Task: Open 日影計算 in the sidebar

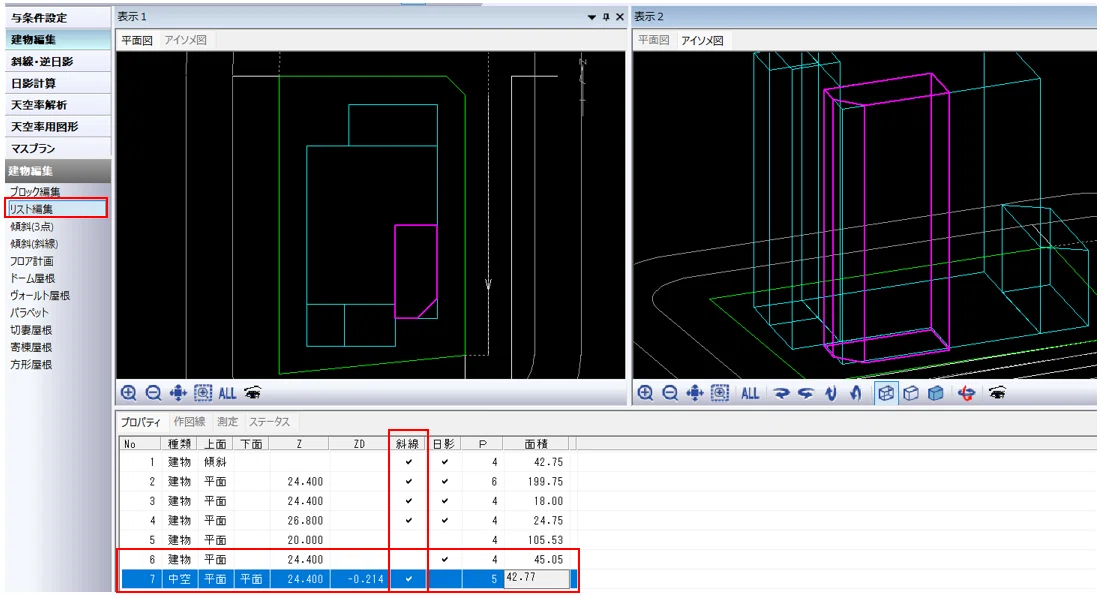Action: pos(58,84)
